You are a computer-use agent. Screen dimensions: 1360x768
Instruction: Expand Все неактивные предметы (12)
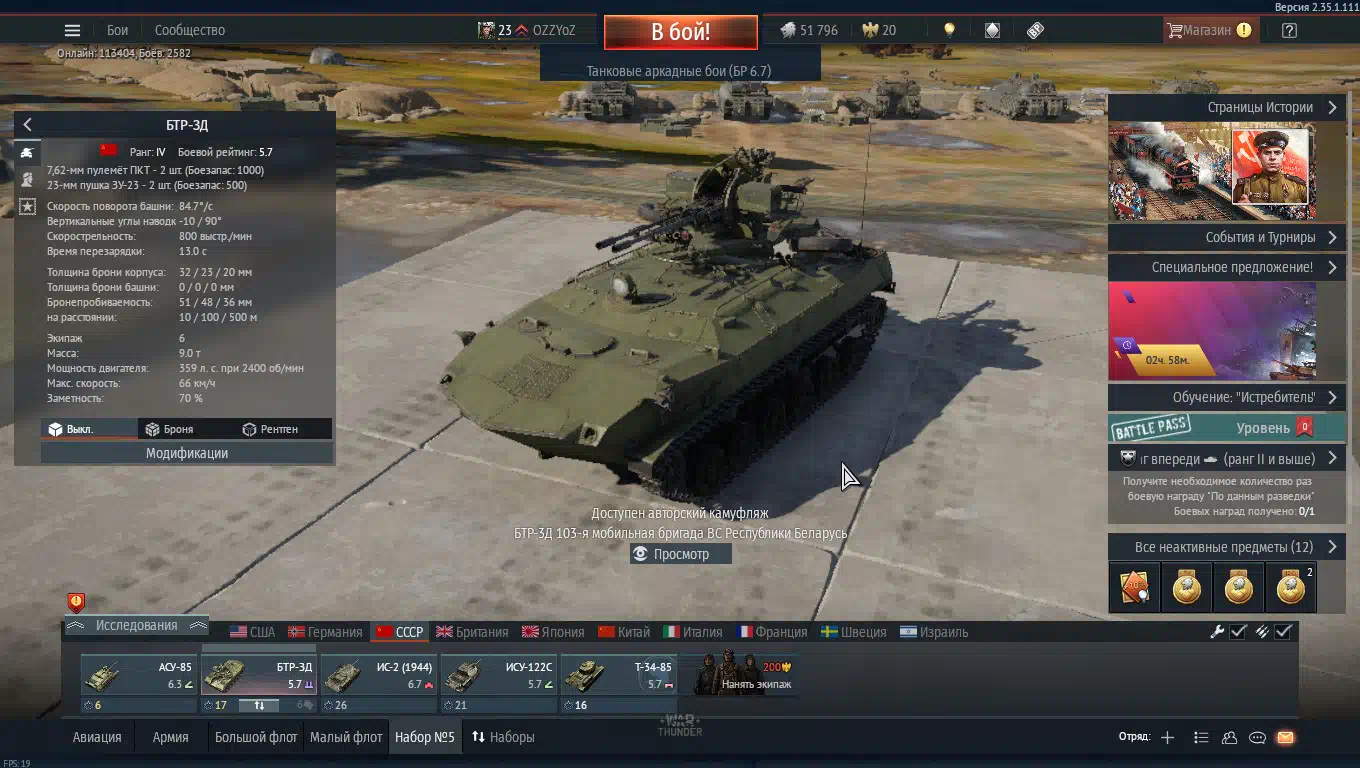(x=1227, y=547)
